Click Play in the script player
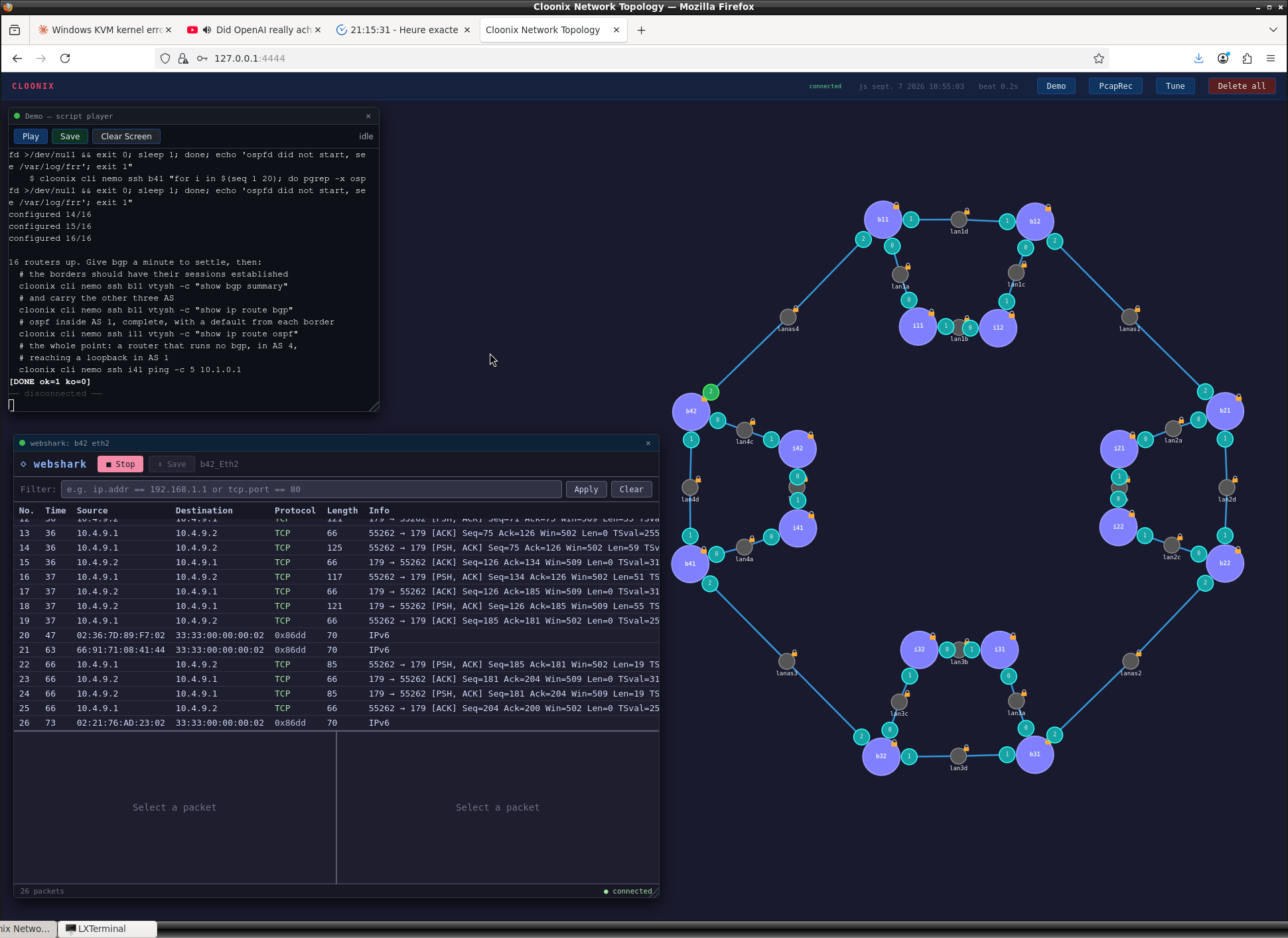1288x938 pixels. point(31,136)
